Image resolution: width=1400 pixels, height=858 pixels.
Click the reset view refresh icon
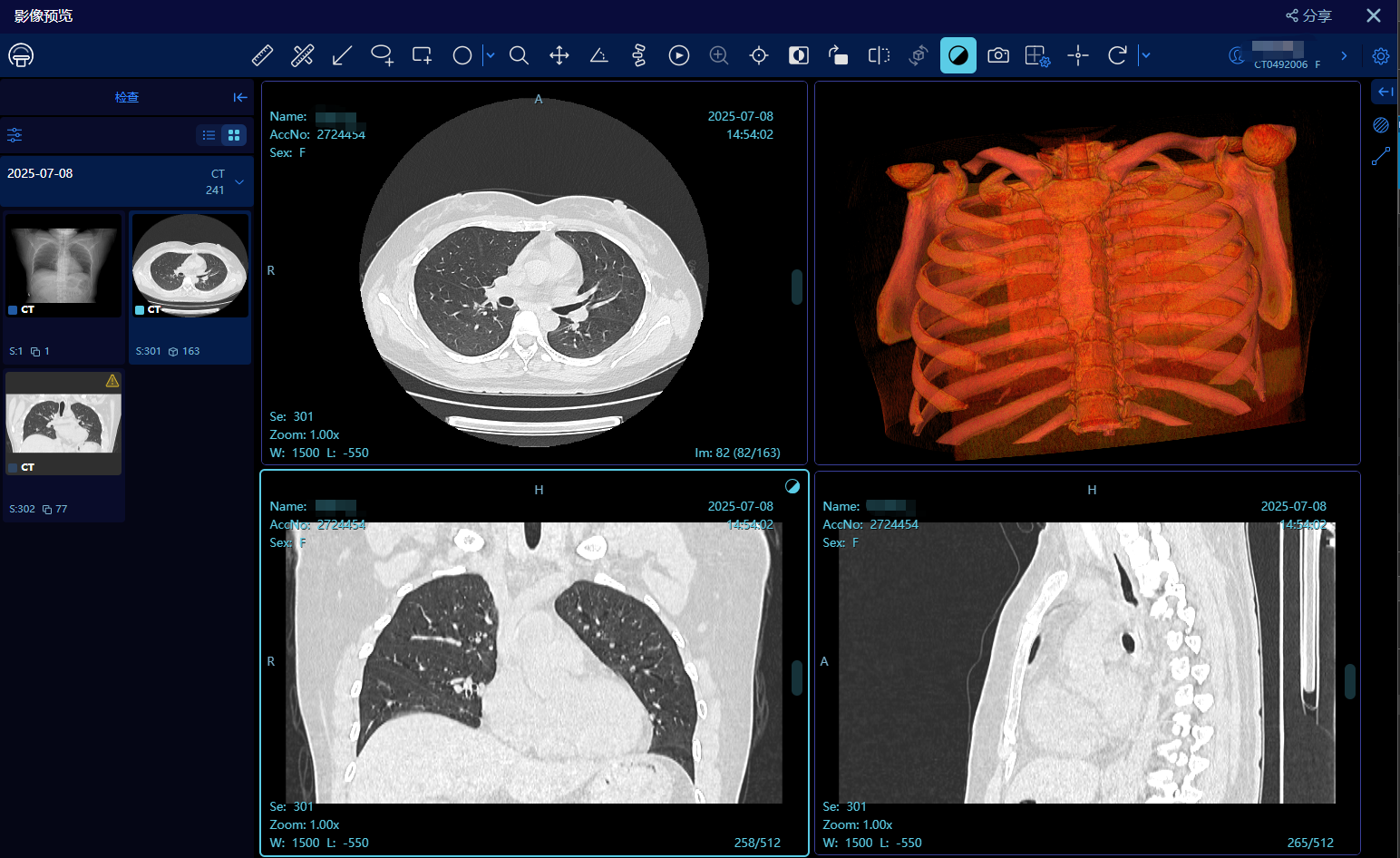(1117, 55)
